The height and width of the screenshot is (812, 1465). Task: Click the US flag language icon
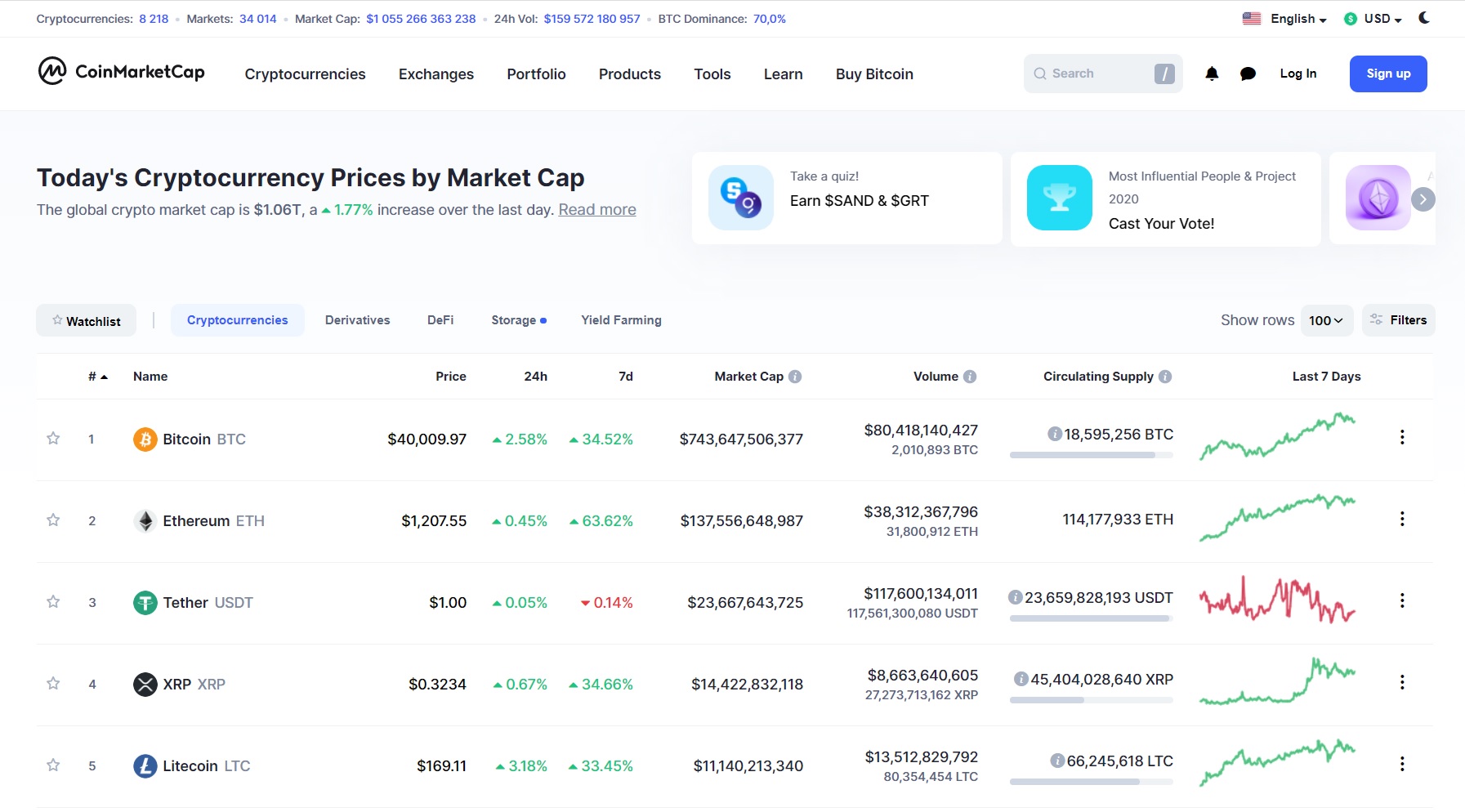click(x=1252, y=18)
